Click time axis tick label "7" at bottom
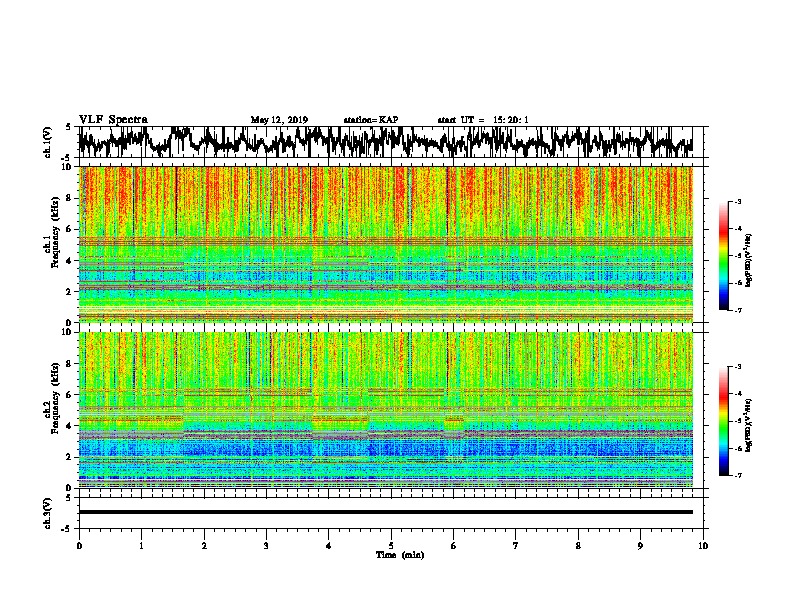 click(x=516, y=546)
